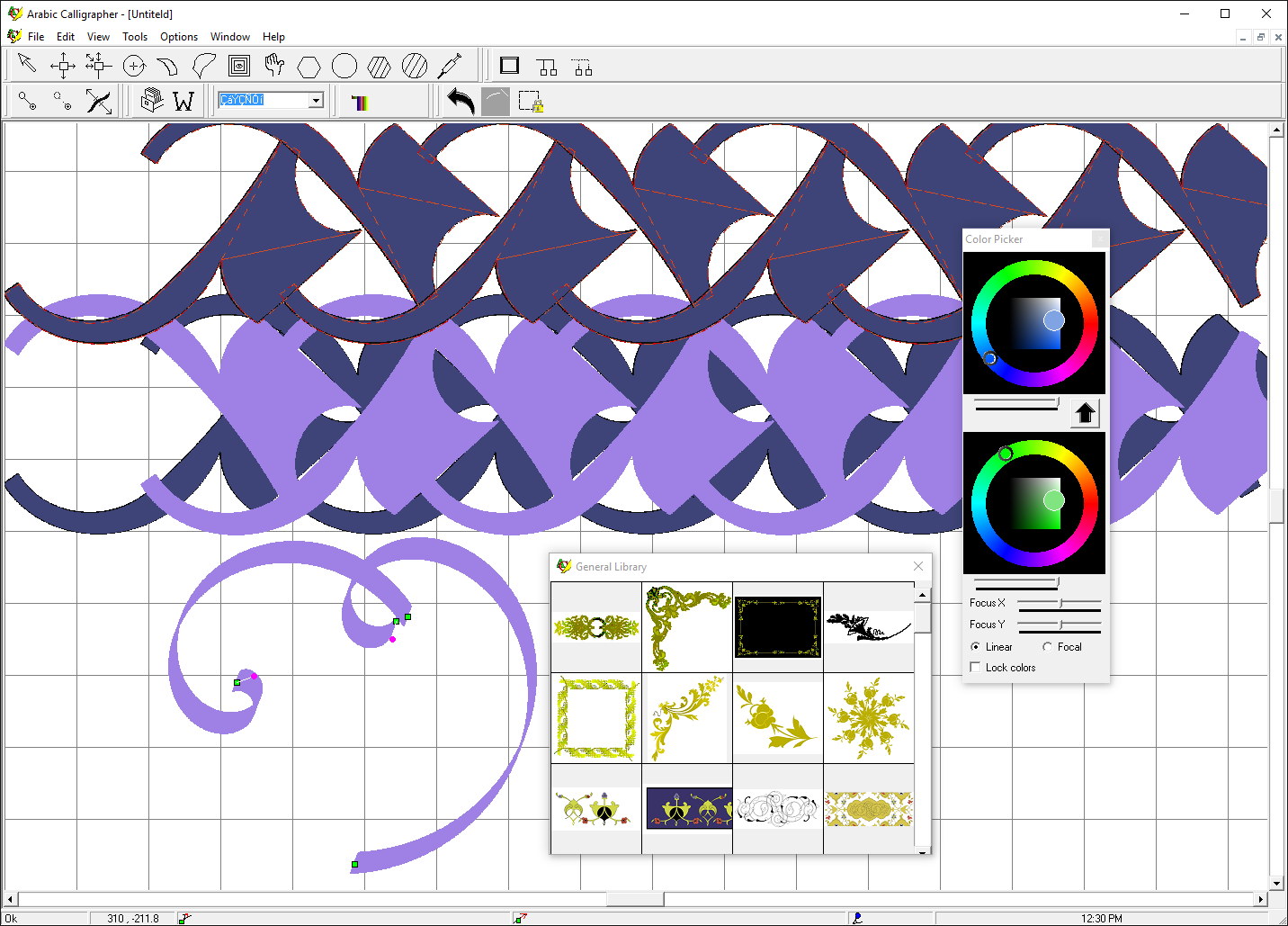Open the Help menu
The image size is (1288, 926).
click(273, 37)
